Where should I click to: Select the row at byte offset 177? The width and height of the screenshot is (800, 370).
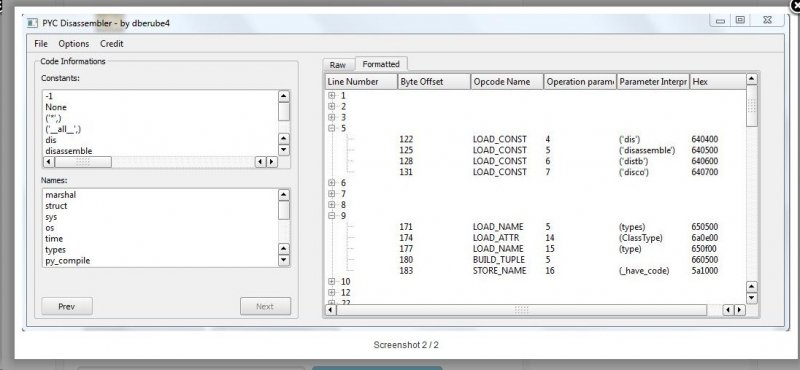click(536, 249)
